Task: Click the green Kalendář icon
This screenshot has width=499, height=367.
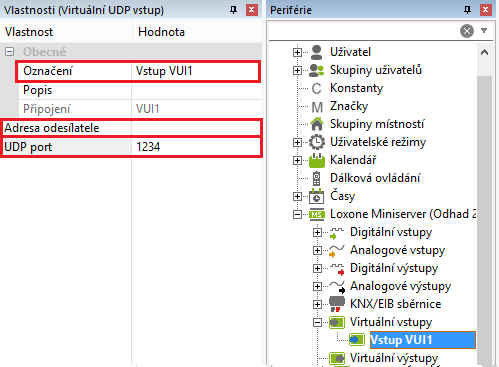Action: tap(317, 160)
